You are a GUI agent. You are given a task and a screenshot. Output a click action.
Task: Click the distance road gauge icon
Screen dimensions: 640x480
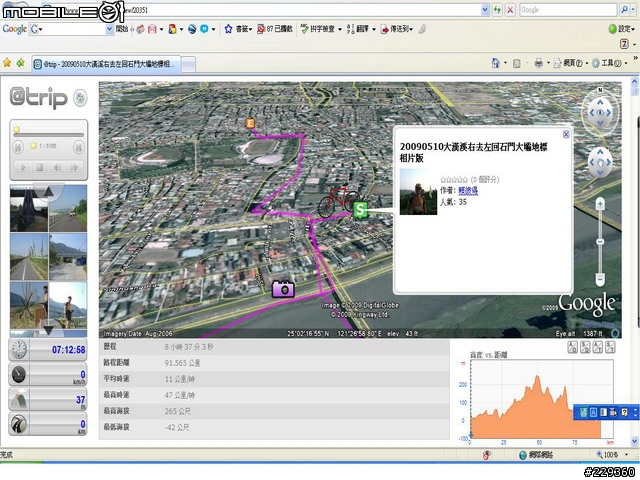click(x=19, y=424)
